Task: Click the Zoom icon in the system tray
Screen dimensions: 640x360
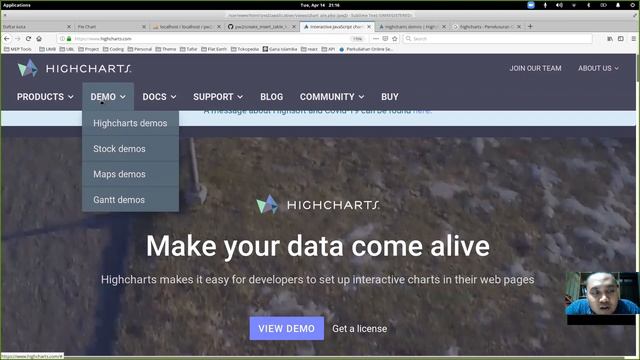Action: (x=531, y=5)
